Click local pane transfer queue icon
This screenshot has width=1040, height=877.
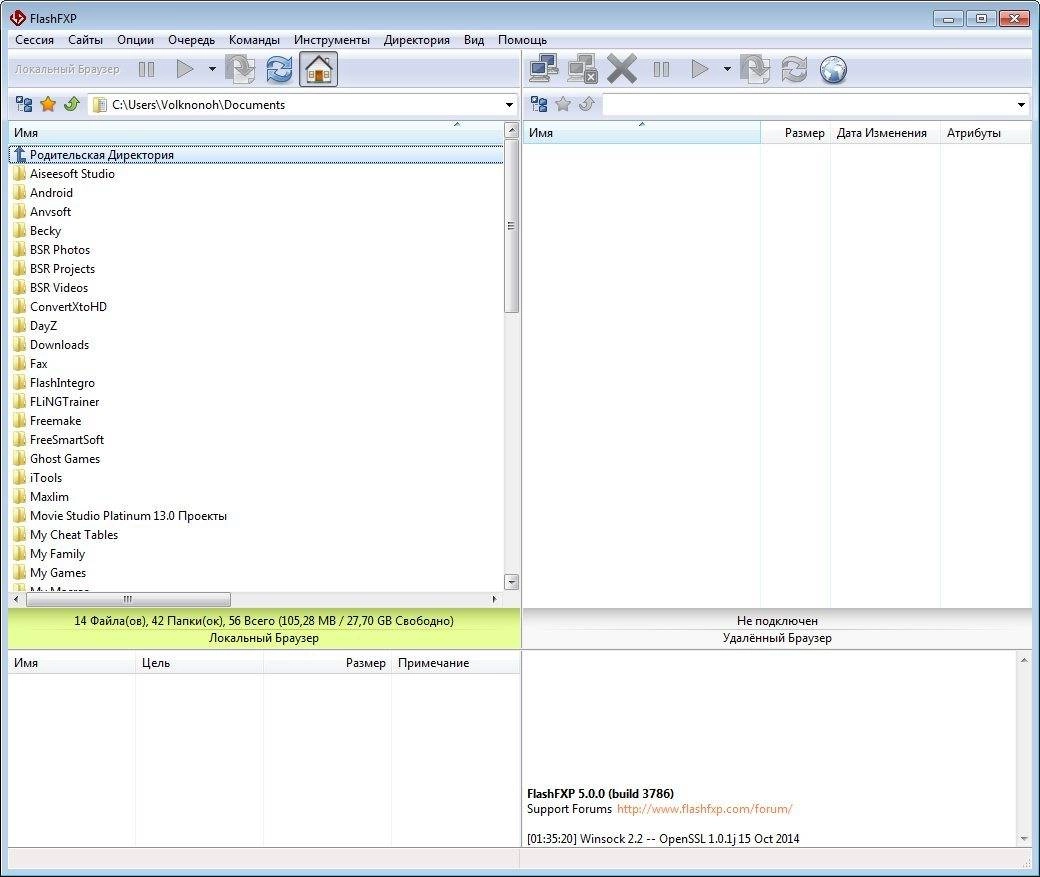pyautogui.click(x=240, y=69)
